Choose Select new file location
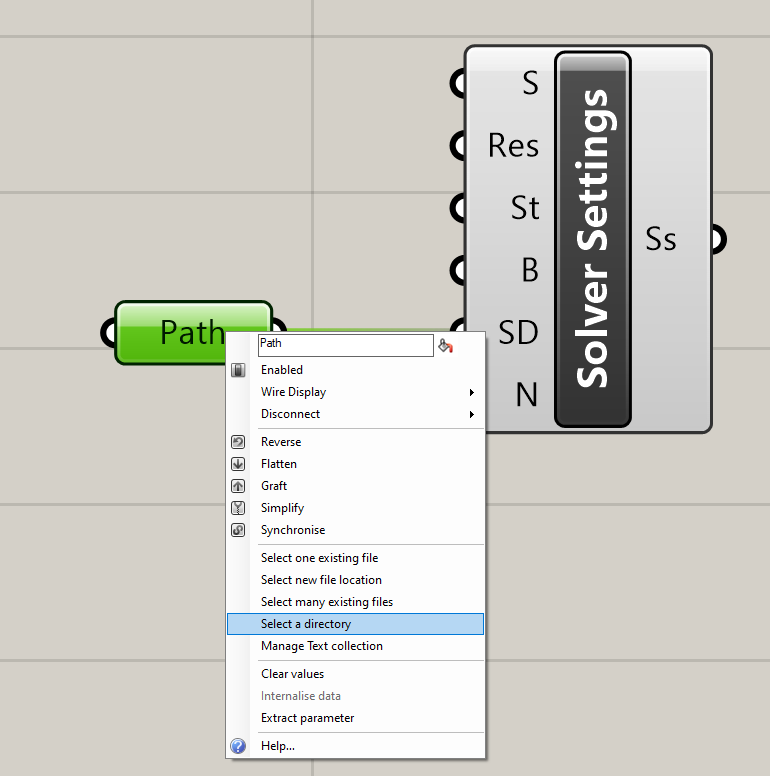 (x=321, y=580)
